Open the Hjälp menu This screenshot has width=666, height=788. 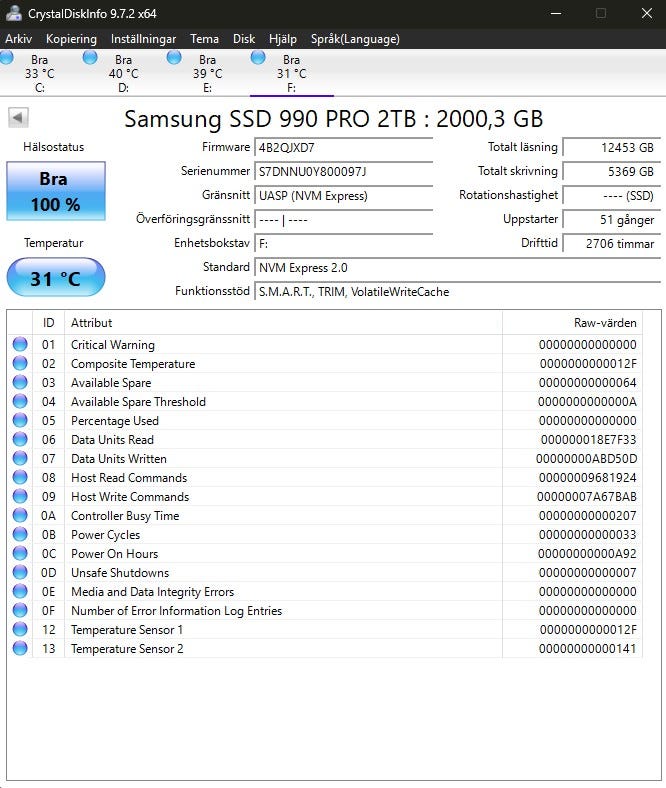[x=282, y=39]
